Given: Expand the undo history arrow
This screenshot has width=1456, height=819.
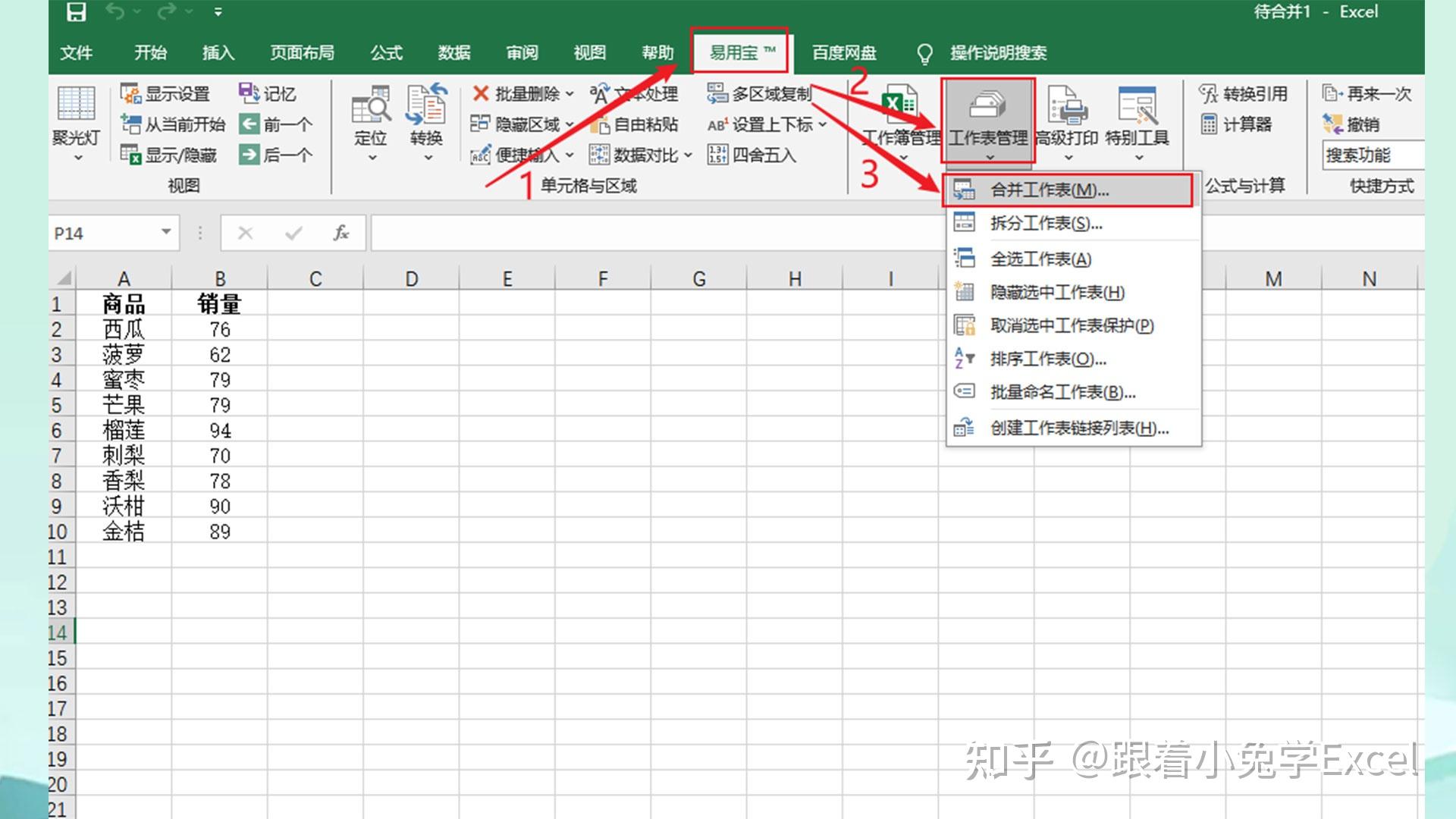Looking at the screenshot, I should [137, 11].
